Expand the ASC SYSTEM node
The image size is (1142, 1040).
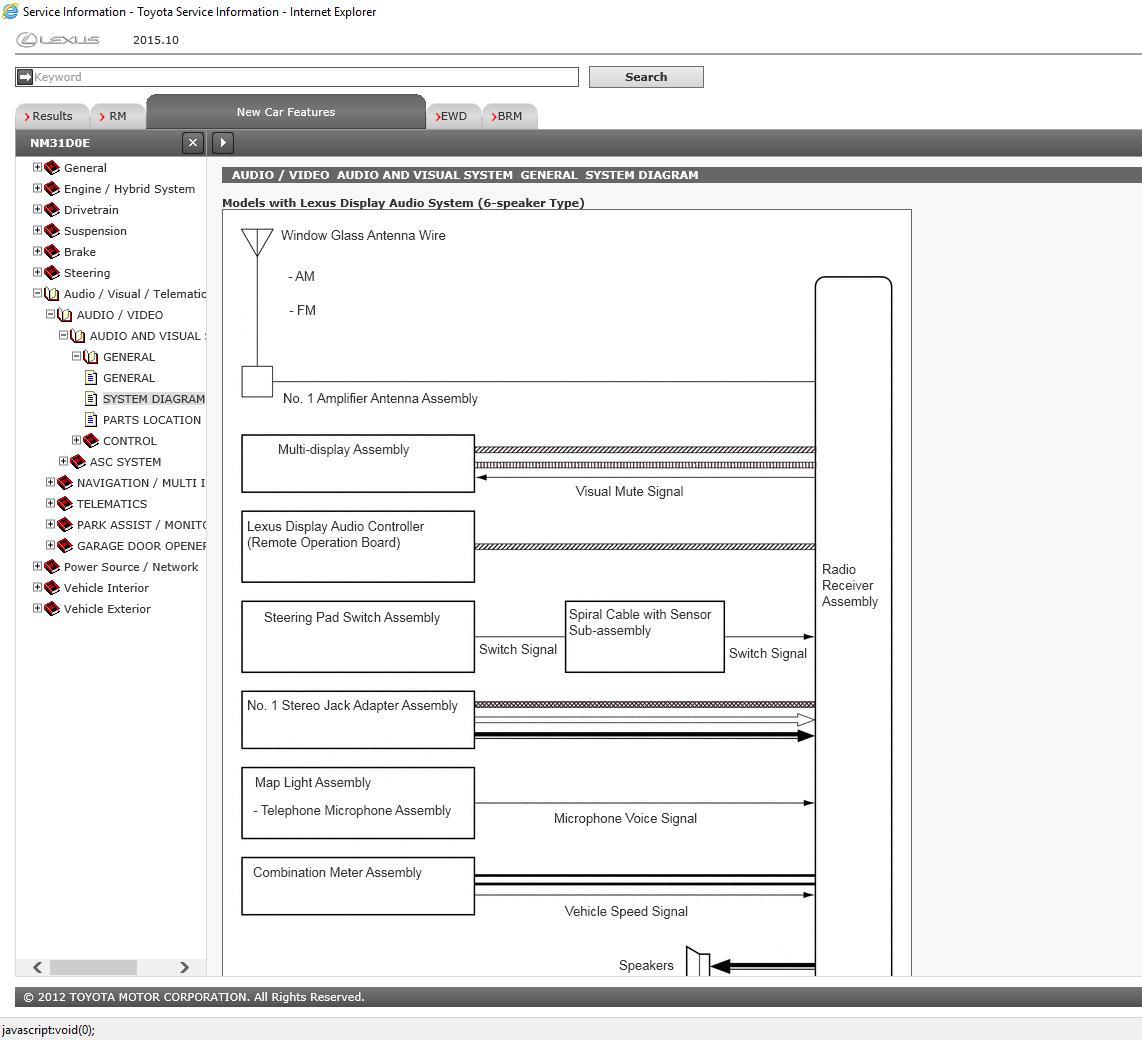click(63, 461)
